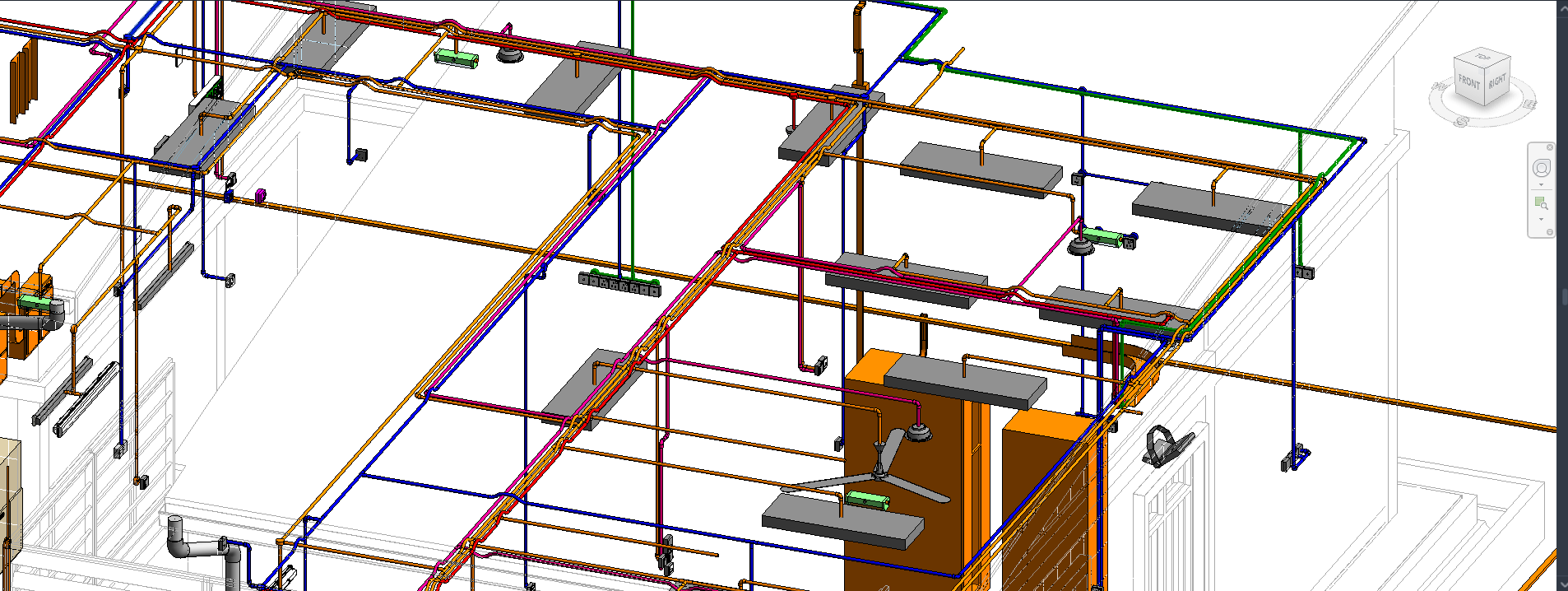The height and width of the screenshot is (591, 1568).
Task: Click the S compass letter on ViewCube ring
Action: 1461,122
